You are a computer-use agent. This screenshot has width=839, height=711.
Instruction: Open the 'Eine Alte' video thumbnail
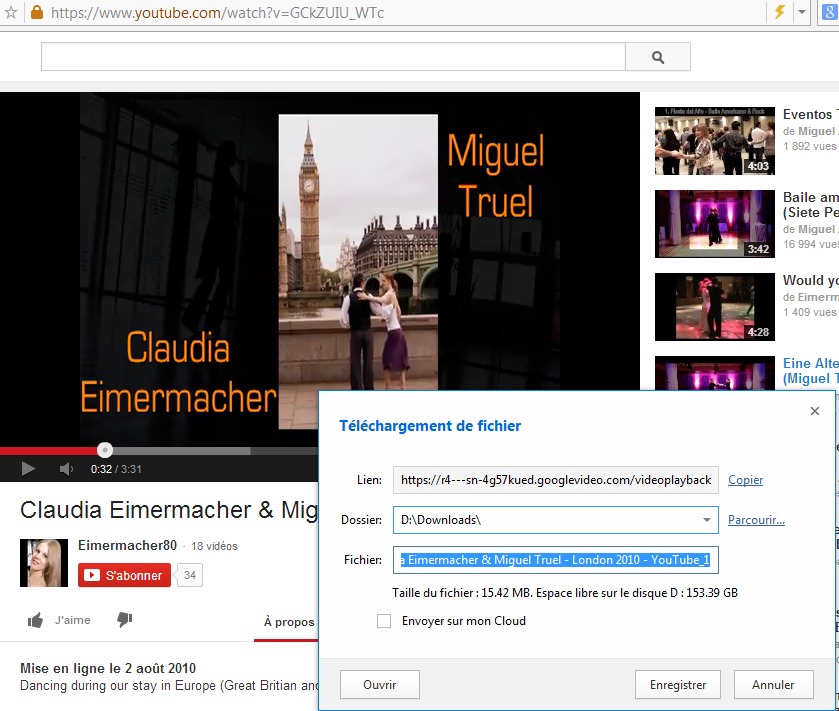click(714, 373)
